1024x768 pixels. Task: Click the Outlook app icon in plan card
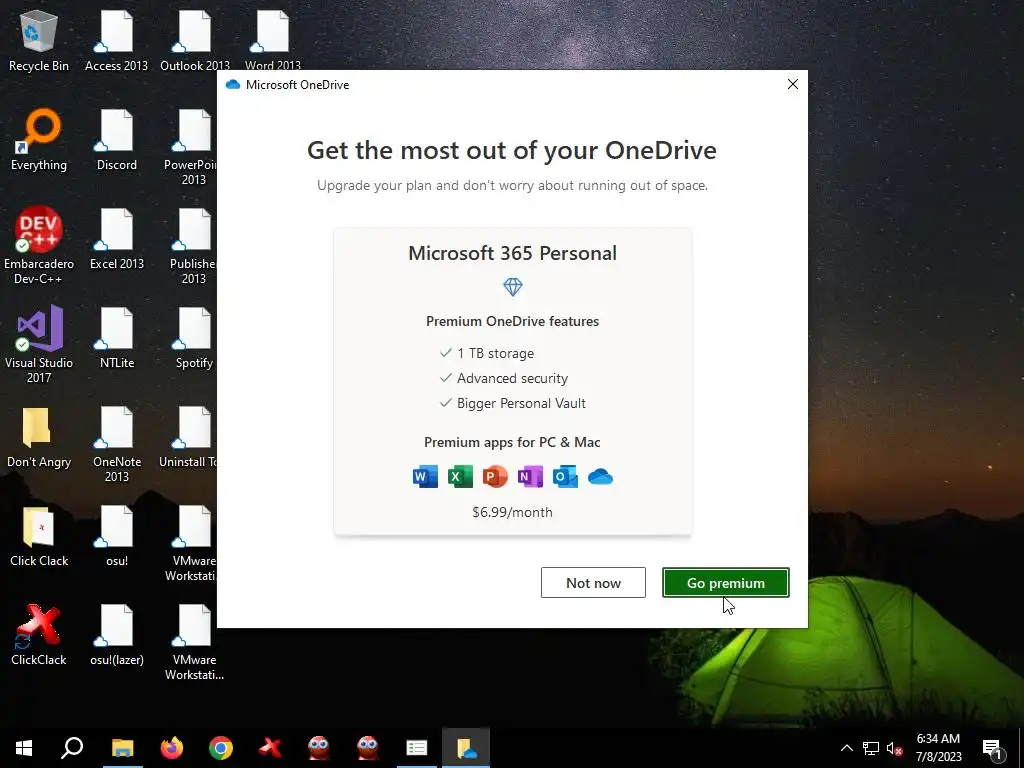pos(565,477)
